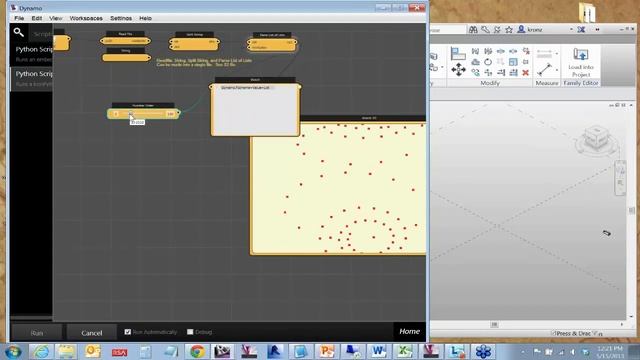This screenshot has height=360, width=640.
Task: Click the Unpin tool in Revit Modify panel
Action: coord(526,51)
